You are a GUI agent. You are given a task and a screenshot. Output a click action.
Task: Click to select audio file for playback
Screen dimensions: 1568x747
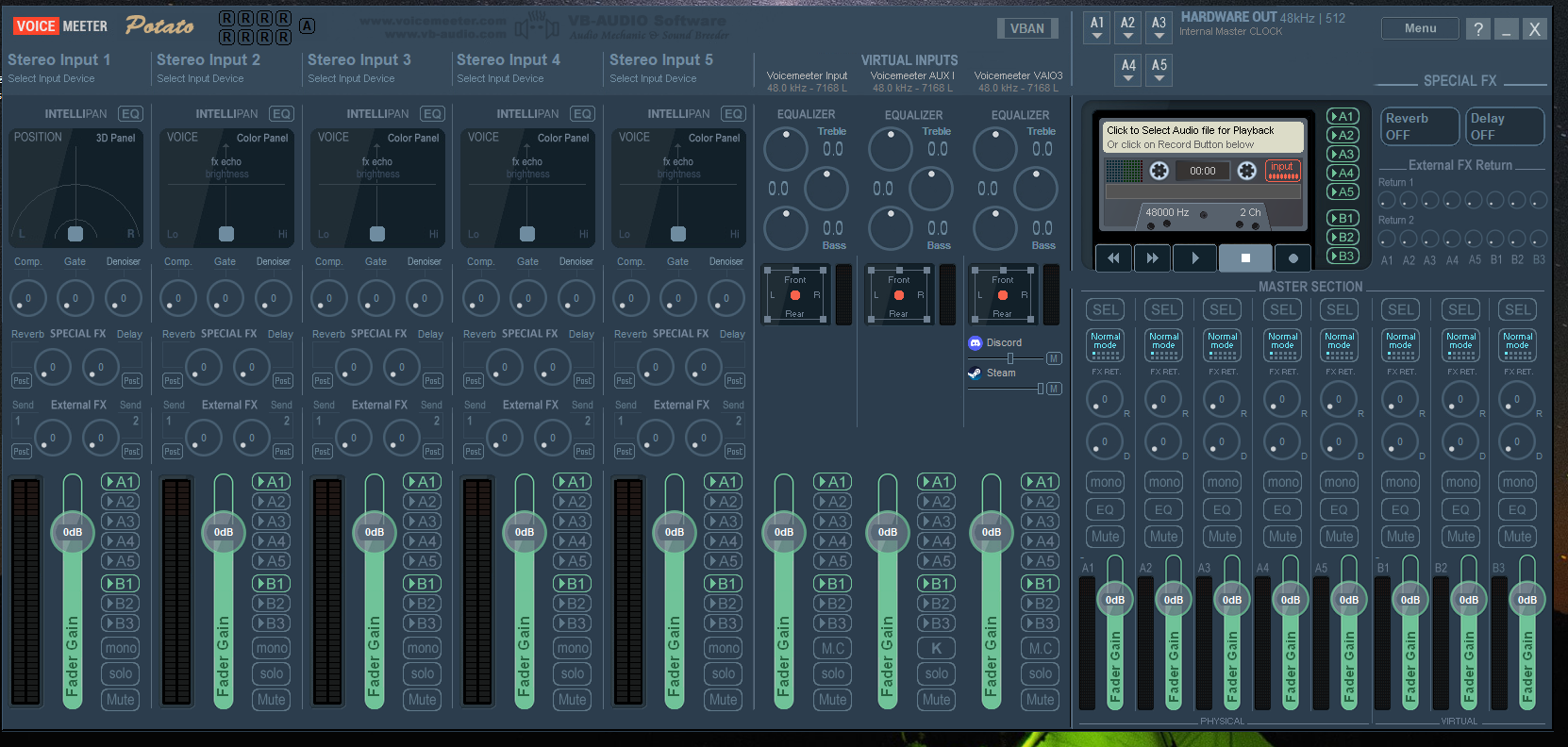point(1203,137)
